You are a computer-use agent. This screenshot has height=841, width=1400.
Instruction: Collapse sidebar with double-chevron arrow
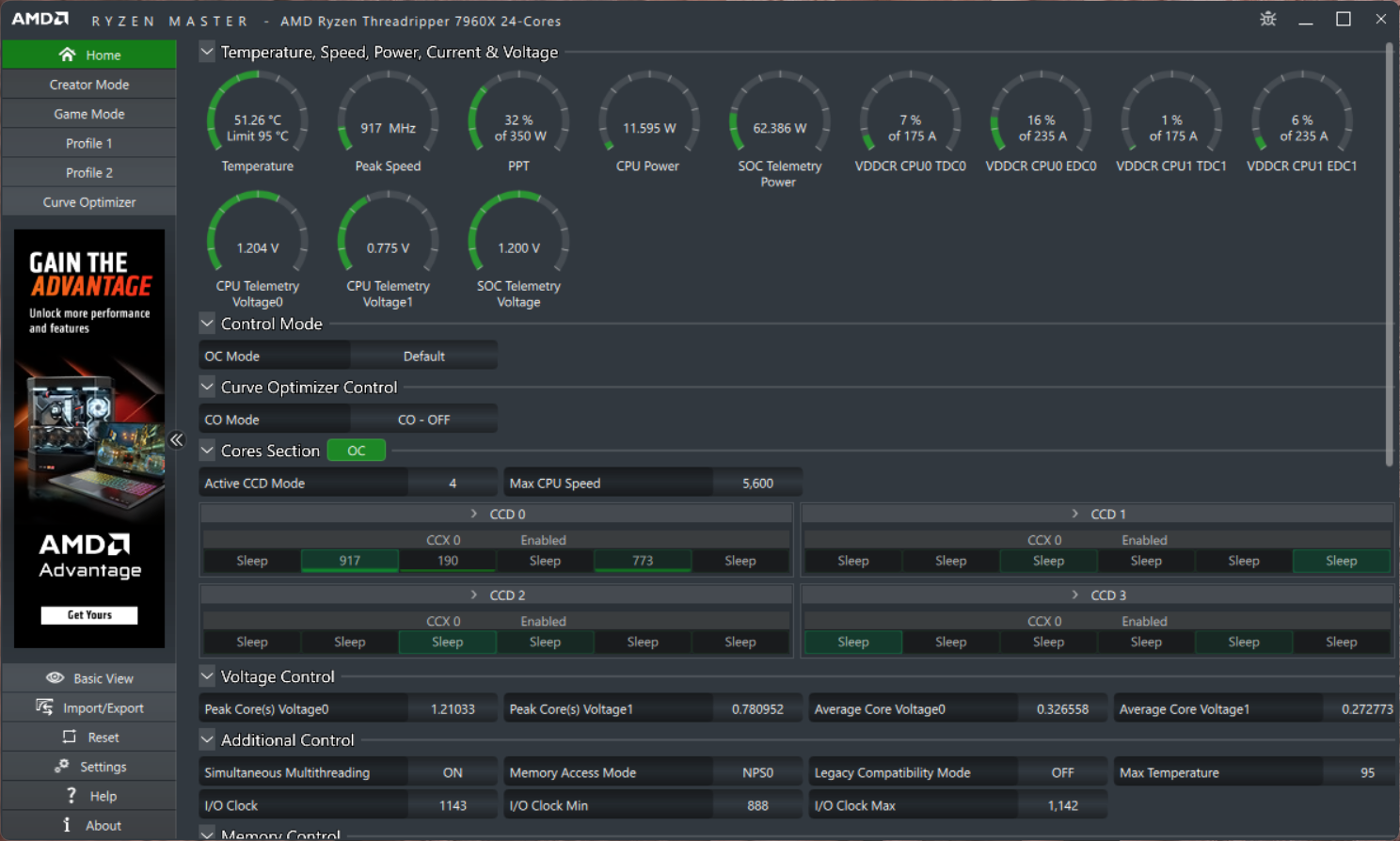point(177,439)
